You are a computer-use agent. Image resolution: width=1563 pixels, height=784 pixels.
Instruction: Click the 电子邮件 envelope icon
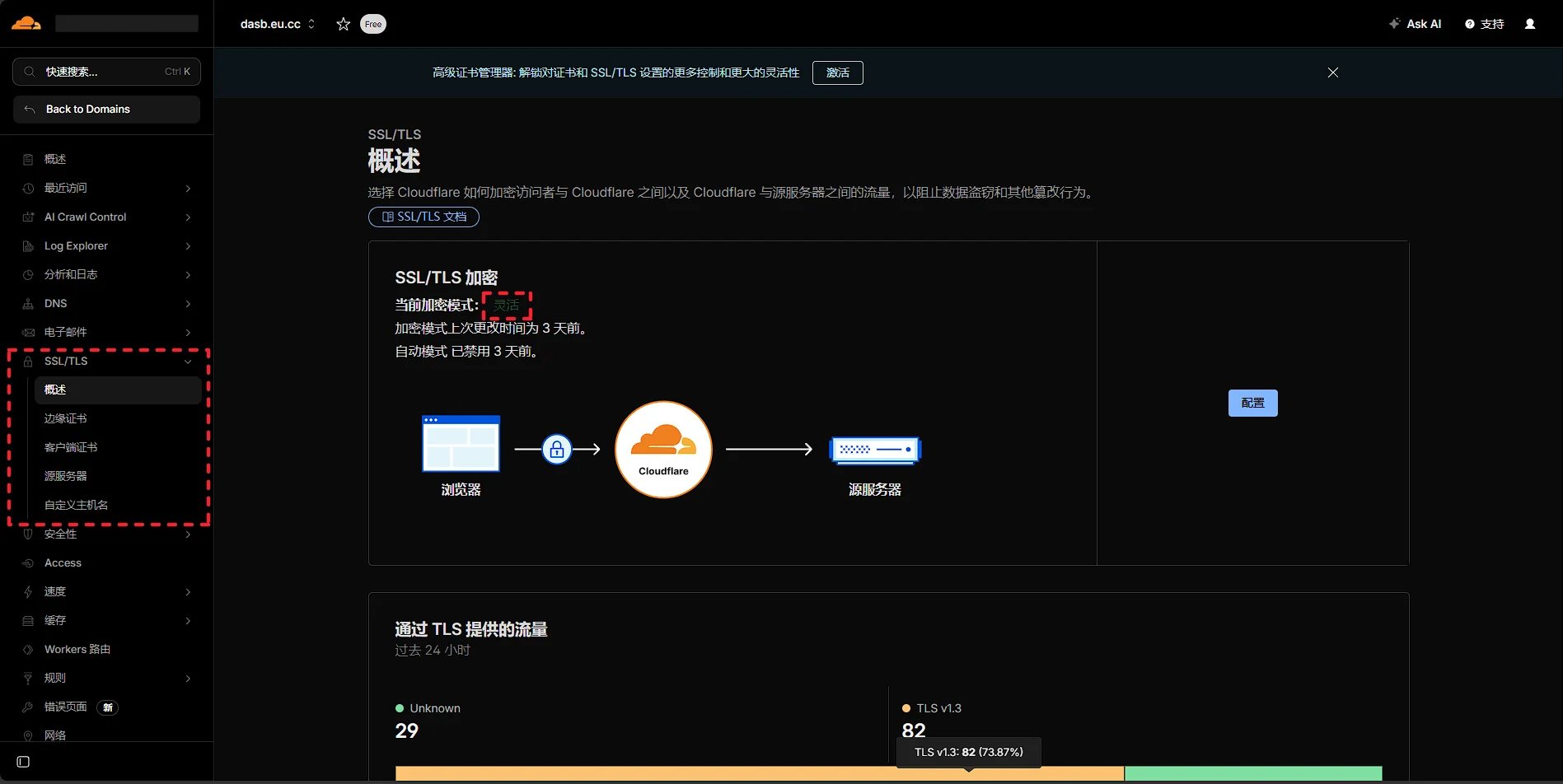click(28, 333)
